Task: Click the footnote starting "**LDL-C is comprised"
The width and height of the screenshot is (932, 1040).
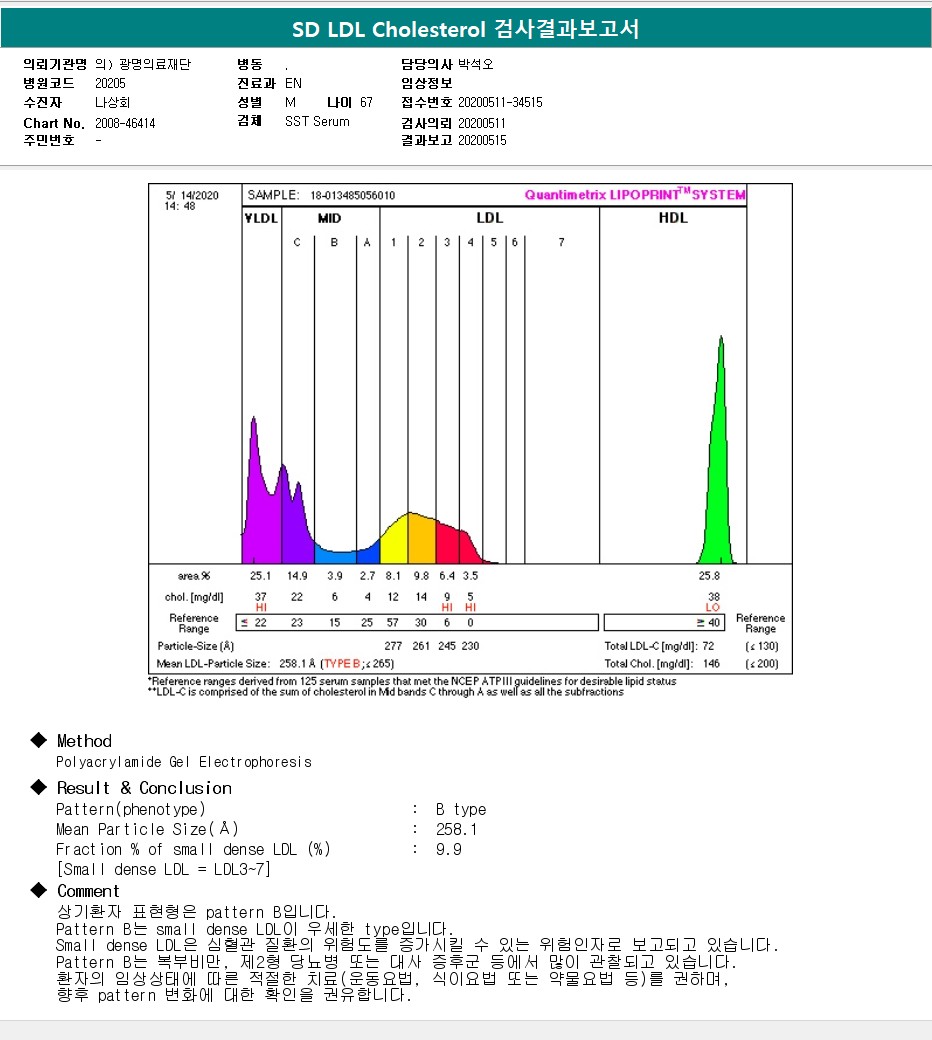Action: click(x=385, y=692)
